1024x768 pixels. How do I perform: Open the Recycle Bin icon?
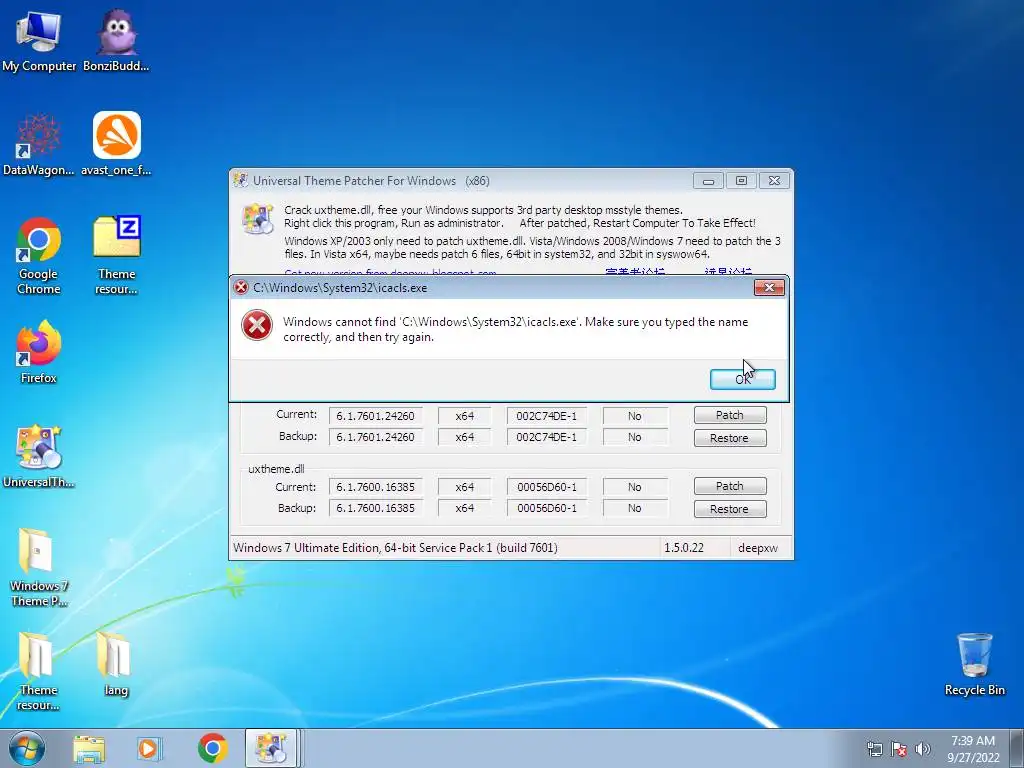(x=974, y=665)
